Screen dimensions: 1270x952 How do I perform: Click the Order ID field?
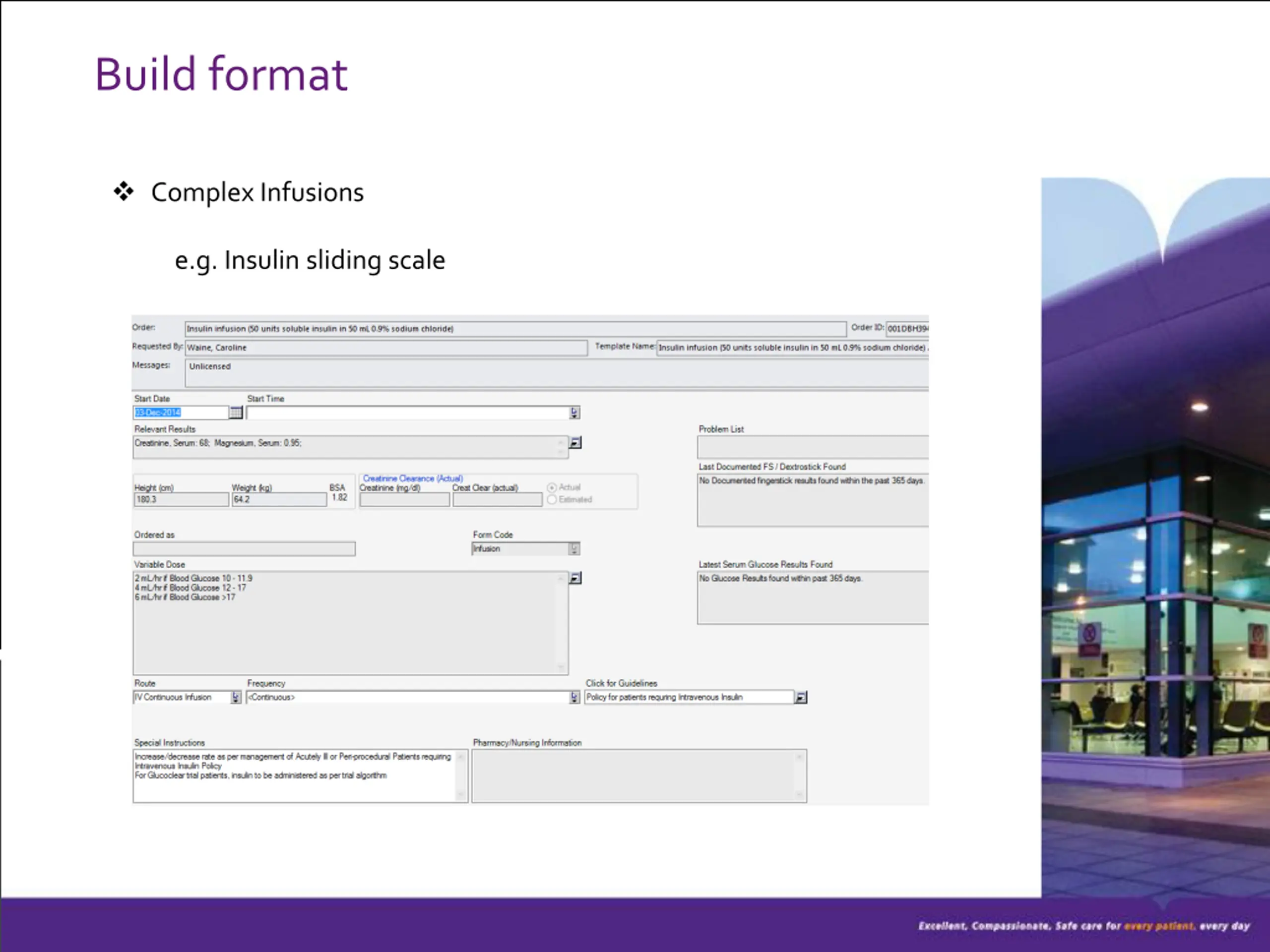(x=907, y=329)
